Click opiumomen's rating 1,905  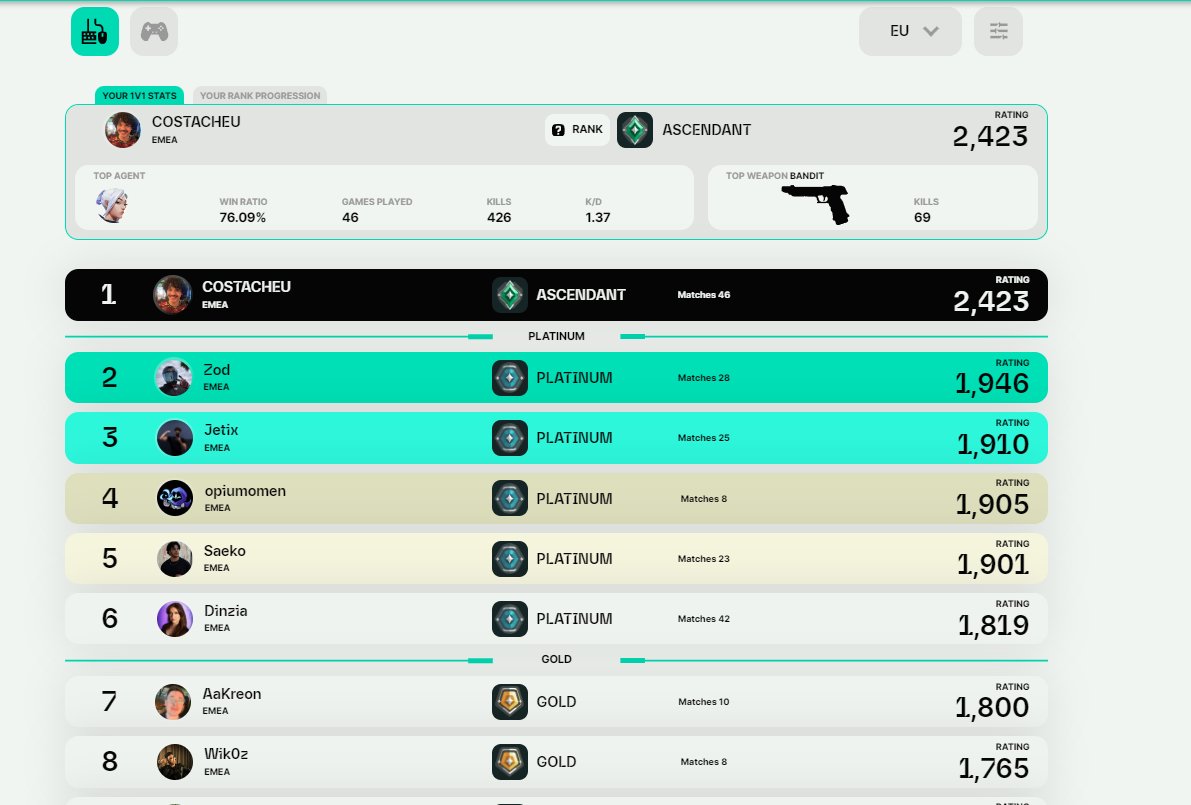(x=992, y=504)
